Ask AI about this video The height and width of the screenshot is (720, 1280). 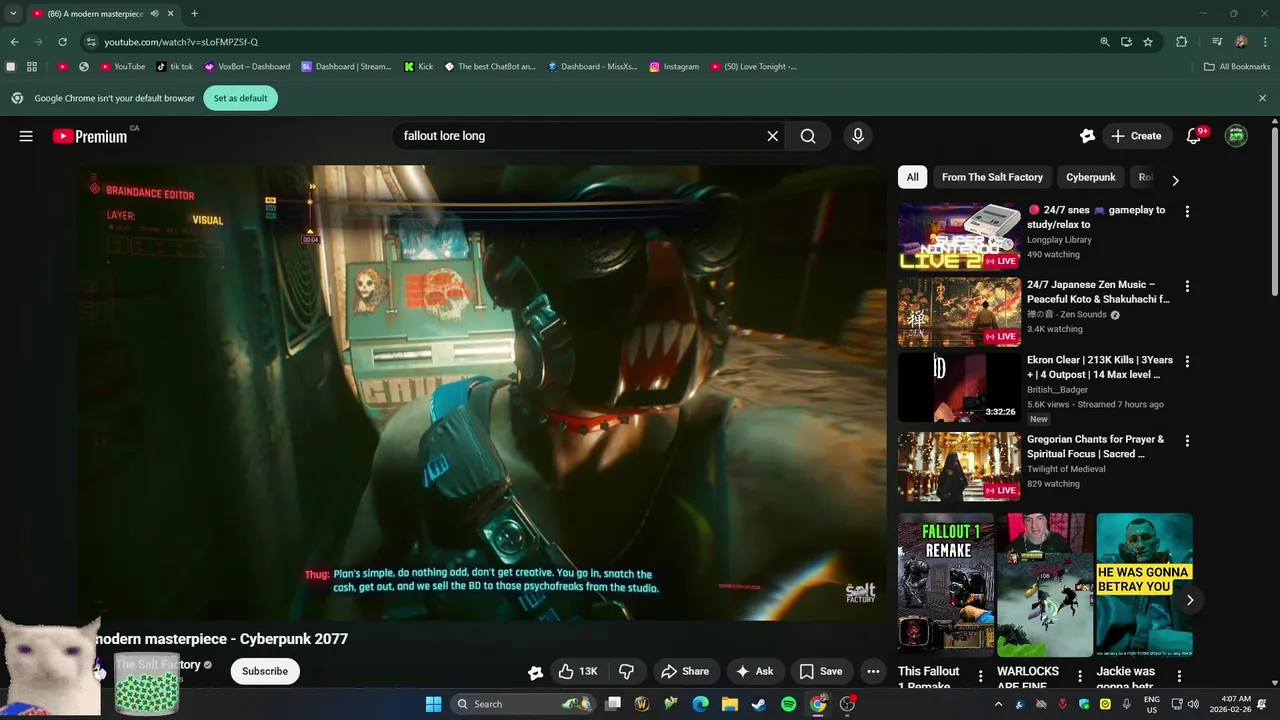[x=755, y=671]
